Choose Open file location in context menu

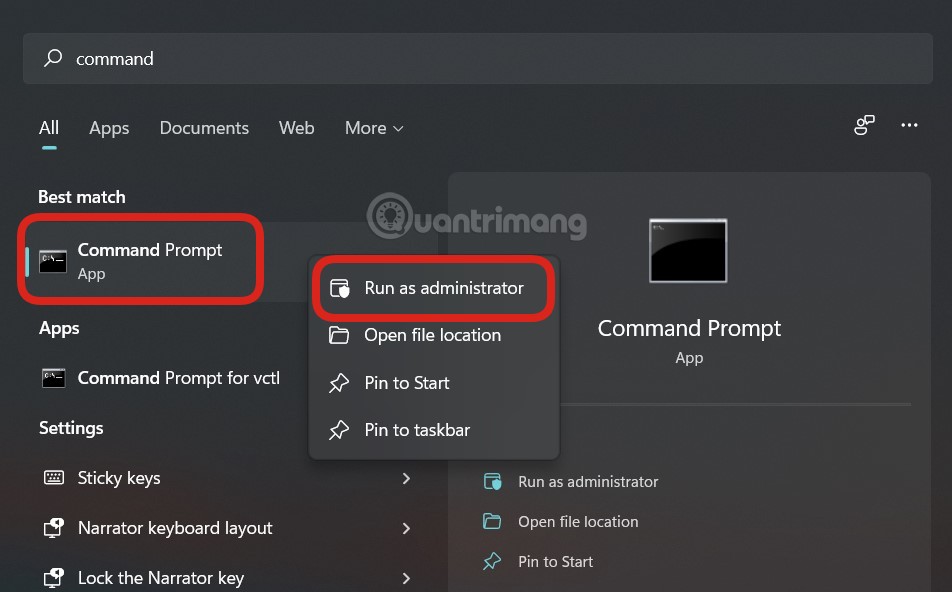434,335
